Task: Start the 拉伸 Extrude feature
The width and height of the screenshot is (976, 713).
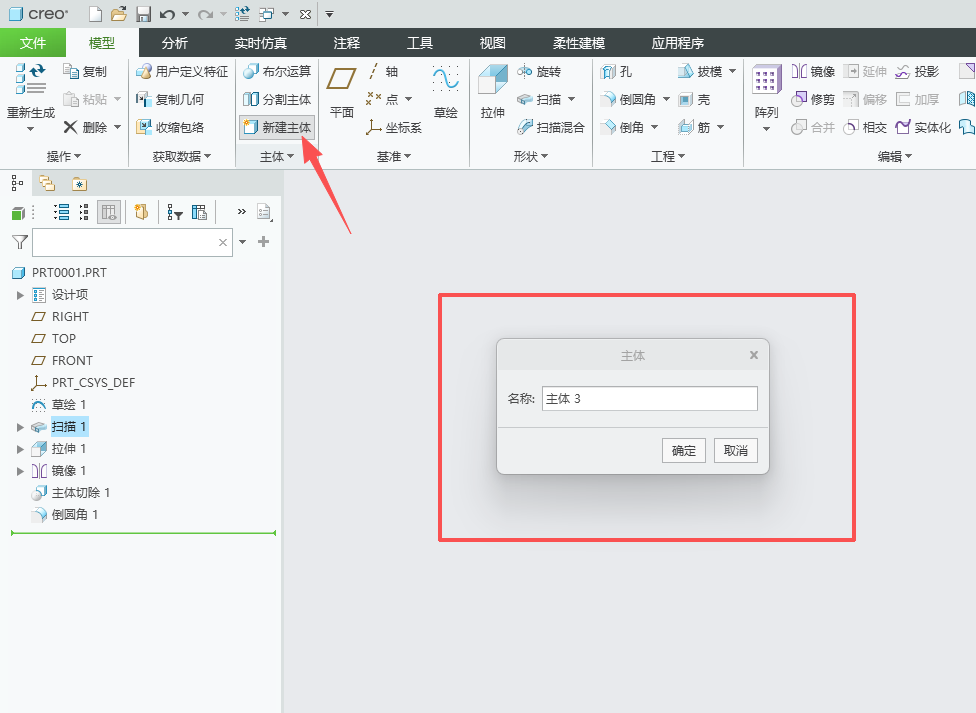Action: pos(492,92)
